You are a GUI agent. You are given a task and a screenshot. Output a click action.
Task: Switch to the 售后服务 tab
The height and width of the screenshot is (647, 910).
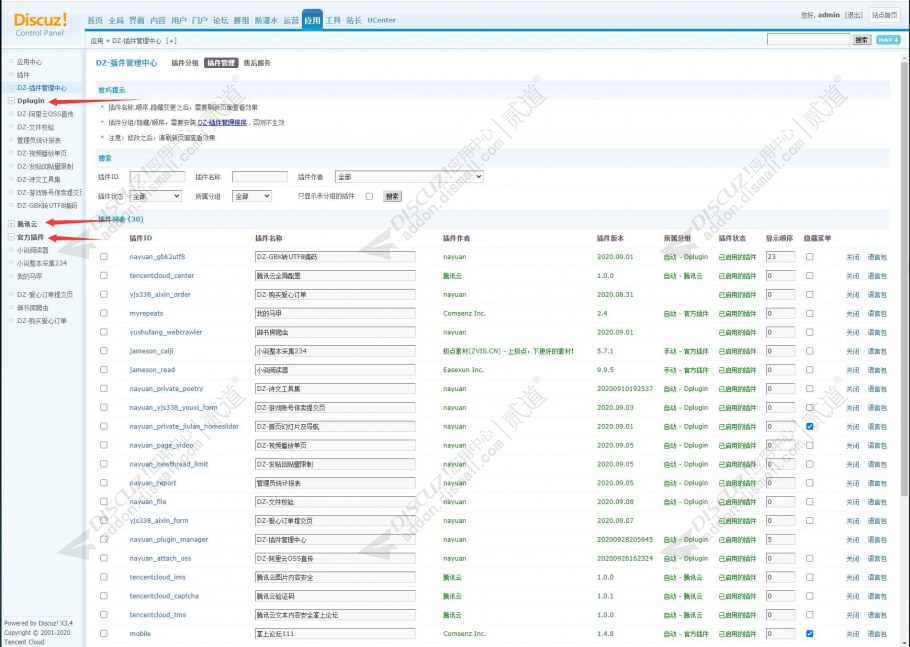257,63
